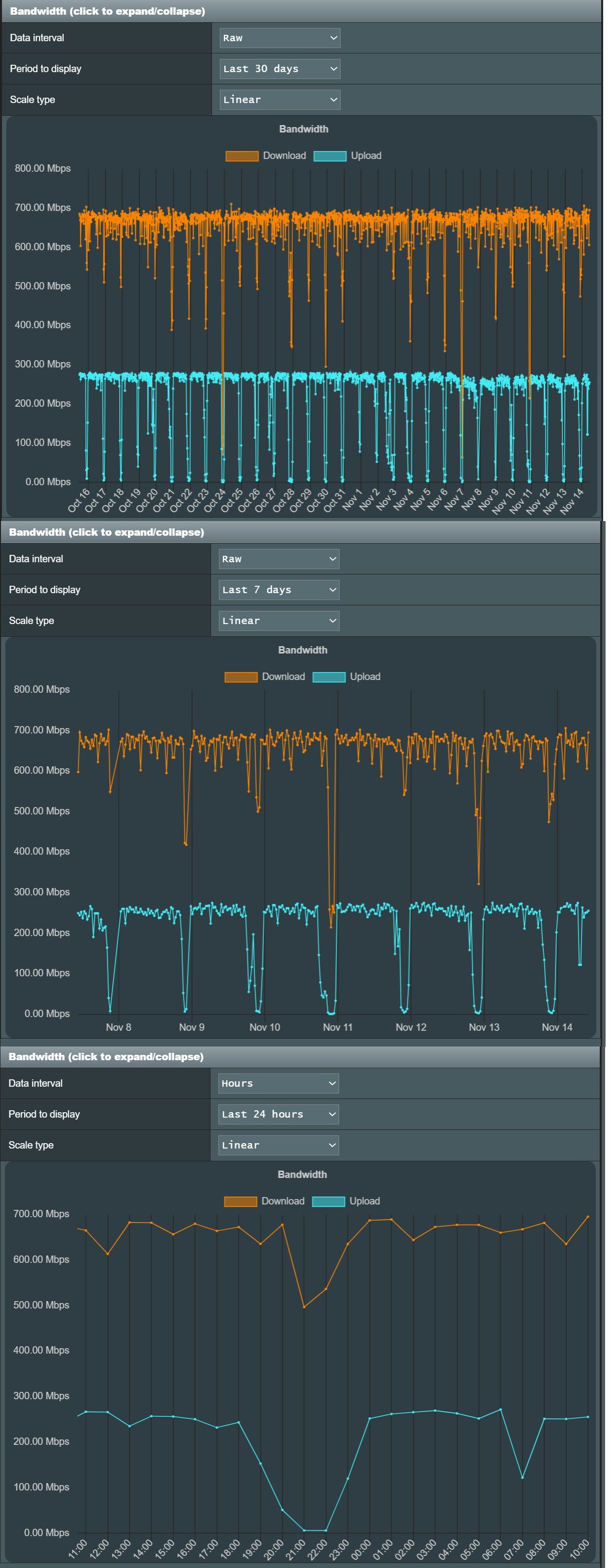Viewport: 610px width, 1568px height.
Task: Change the Linear scale type in the 24-hour panel
Action: click(x=278, y=1145)
